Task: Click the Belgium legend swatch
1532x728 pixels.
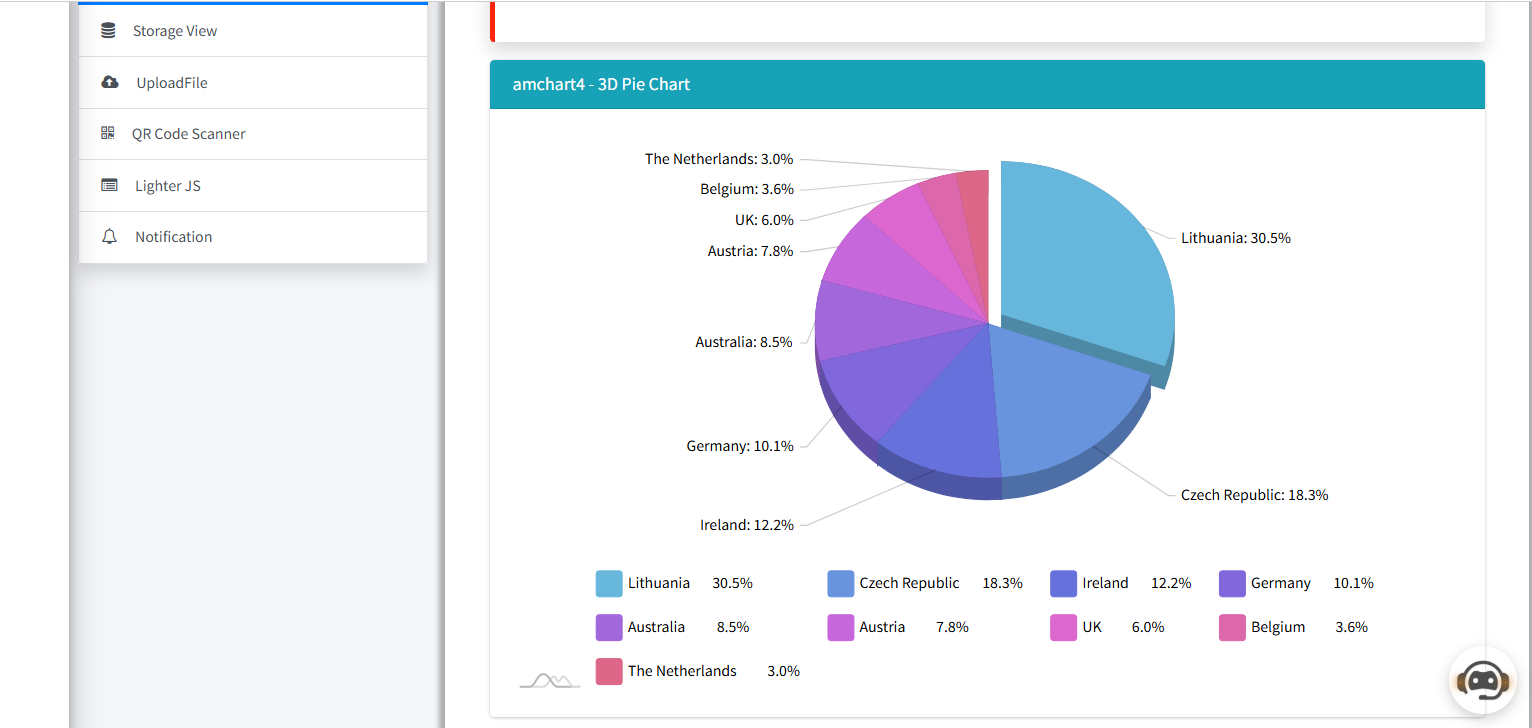Action: click(x=1233, y=627)
